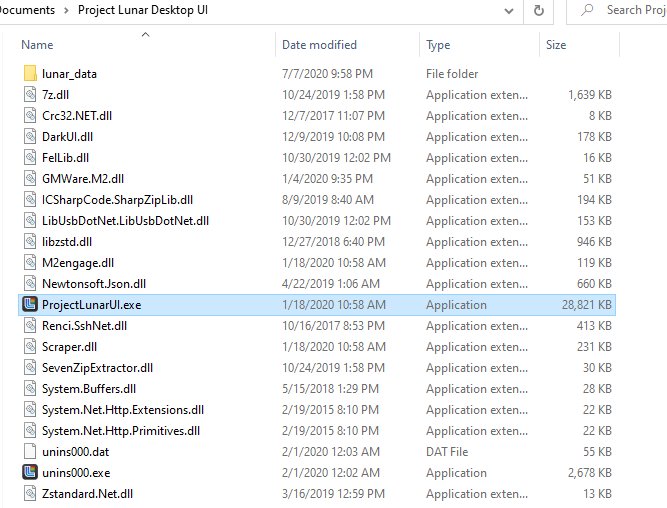This screenshot has height=508, width=667.
Task: Sort files by the Name column
Action: tap(37, 45)
